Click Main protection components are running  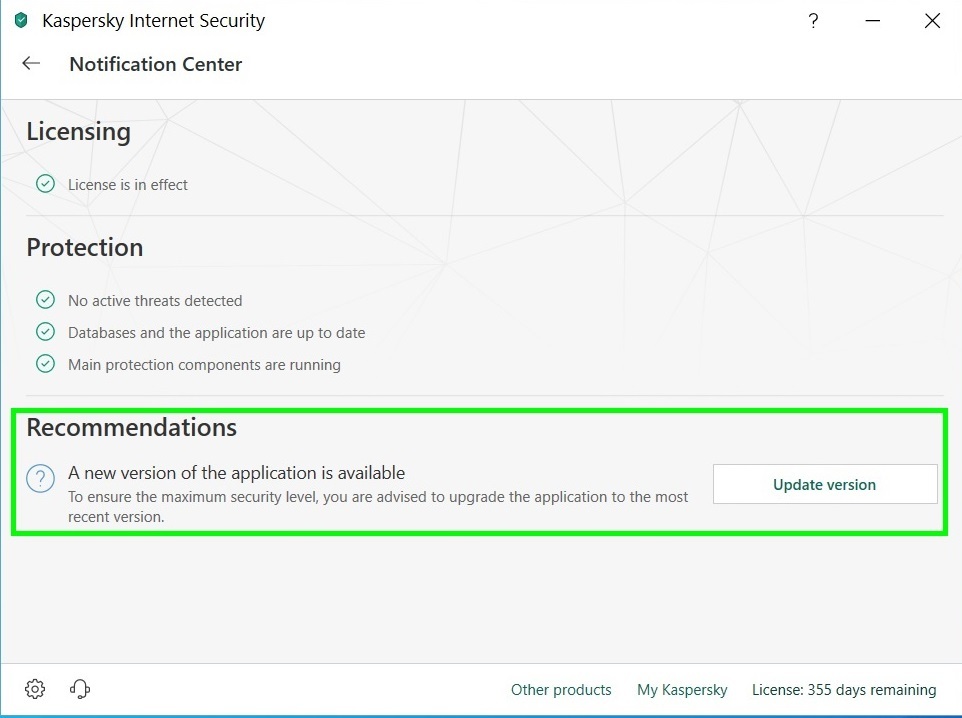(x=204, y=364)
